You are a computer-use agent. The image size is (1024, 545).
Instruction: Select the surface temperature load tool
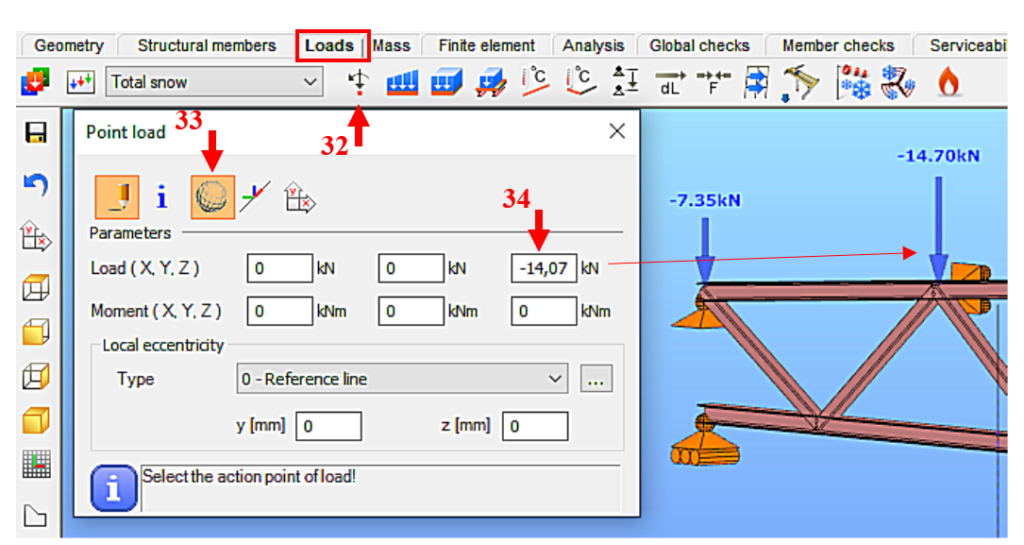pyautogui.click(x=581, y=82)
